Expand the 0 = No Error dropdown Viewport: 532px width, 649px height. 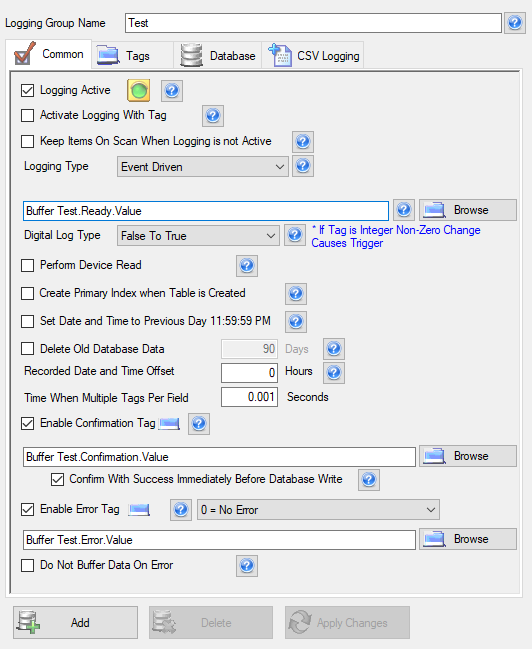click(x=318, y=510)
